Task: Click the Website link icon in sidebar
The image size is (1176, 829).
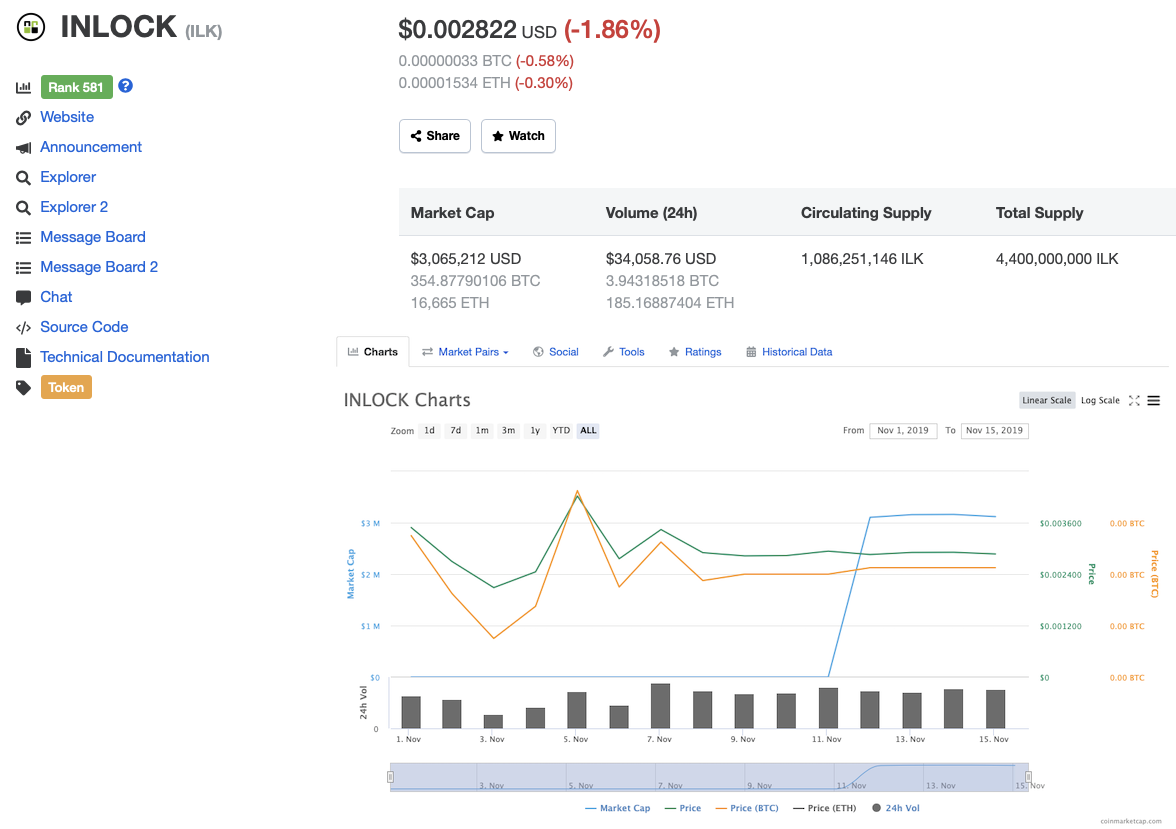Action: pyautogui.click(x=22, y=117)
